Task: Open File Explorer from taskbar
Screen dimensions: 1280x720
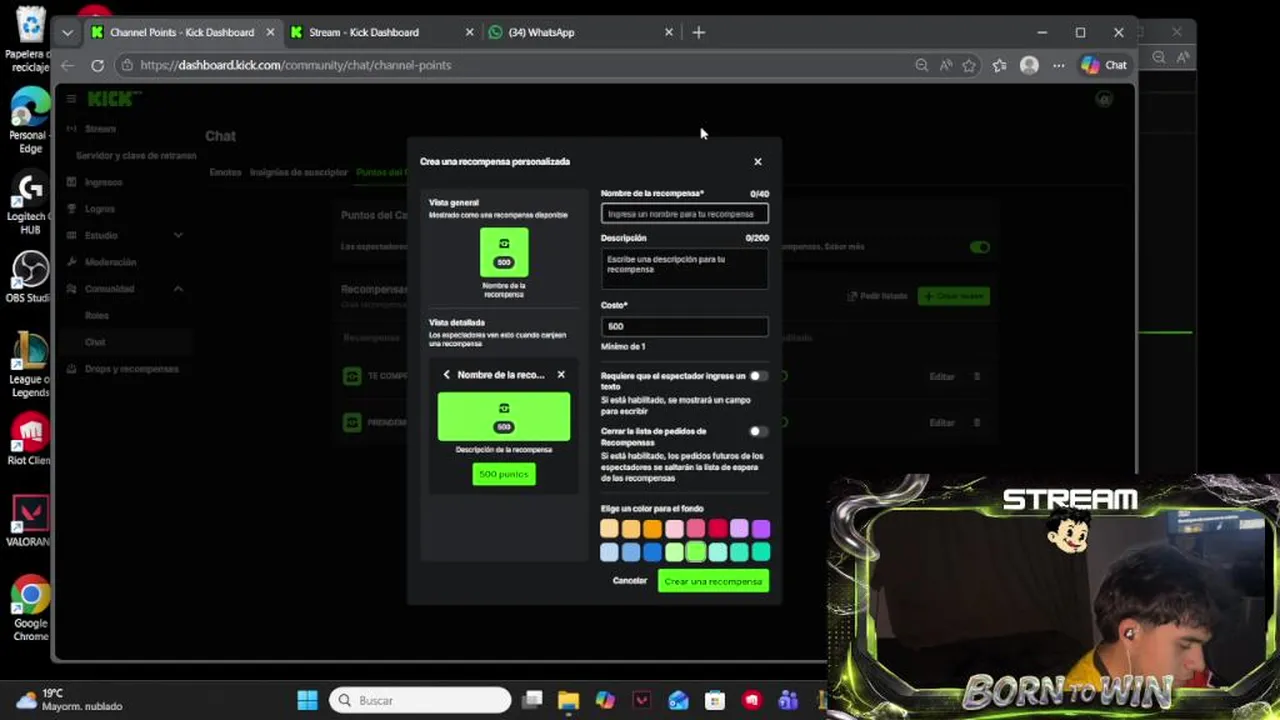Action: tap(568, 700)
